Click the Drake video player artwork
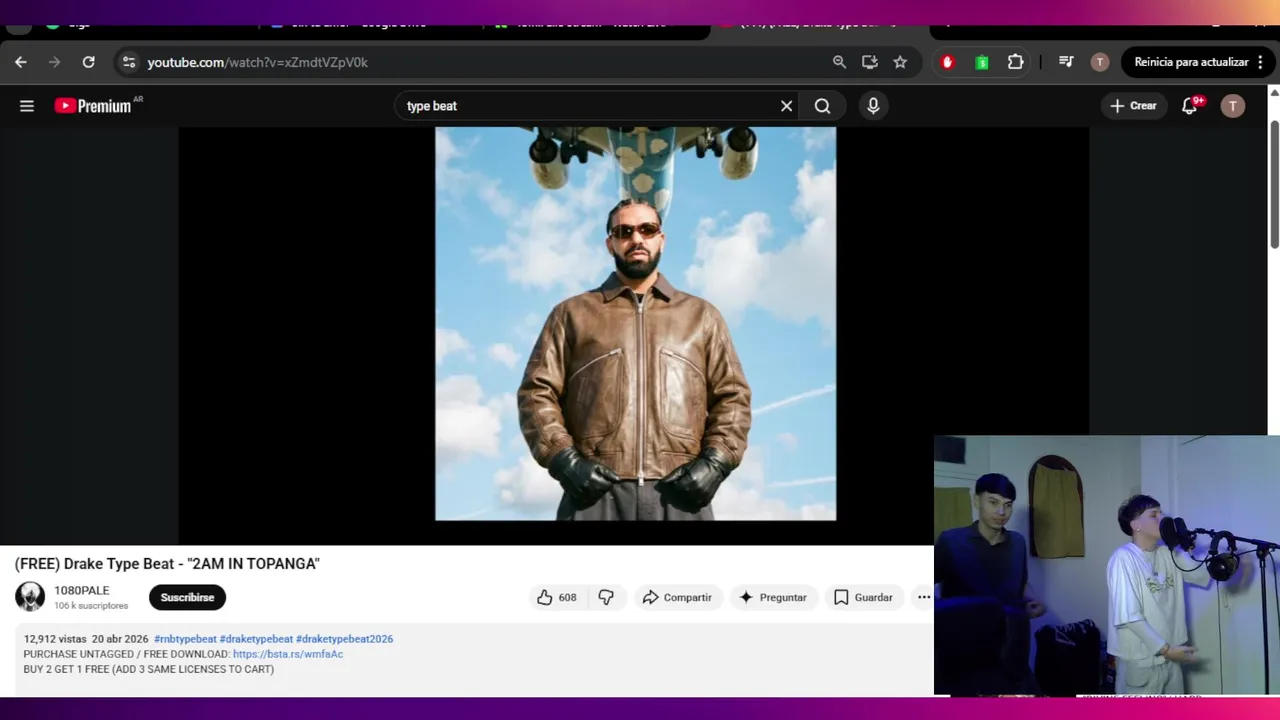Viewport: 1280px width, 720px height. click(635, 323)
